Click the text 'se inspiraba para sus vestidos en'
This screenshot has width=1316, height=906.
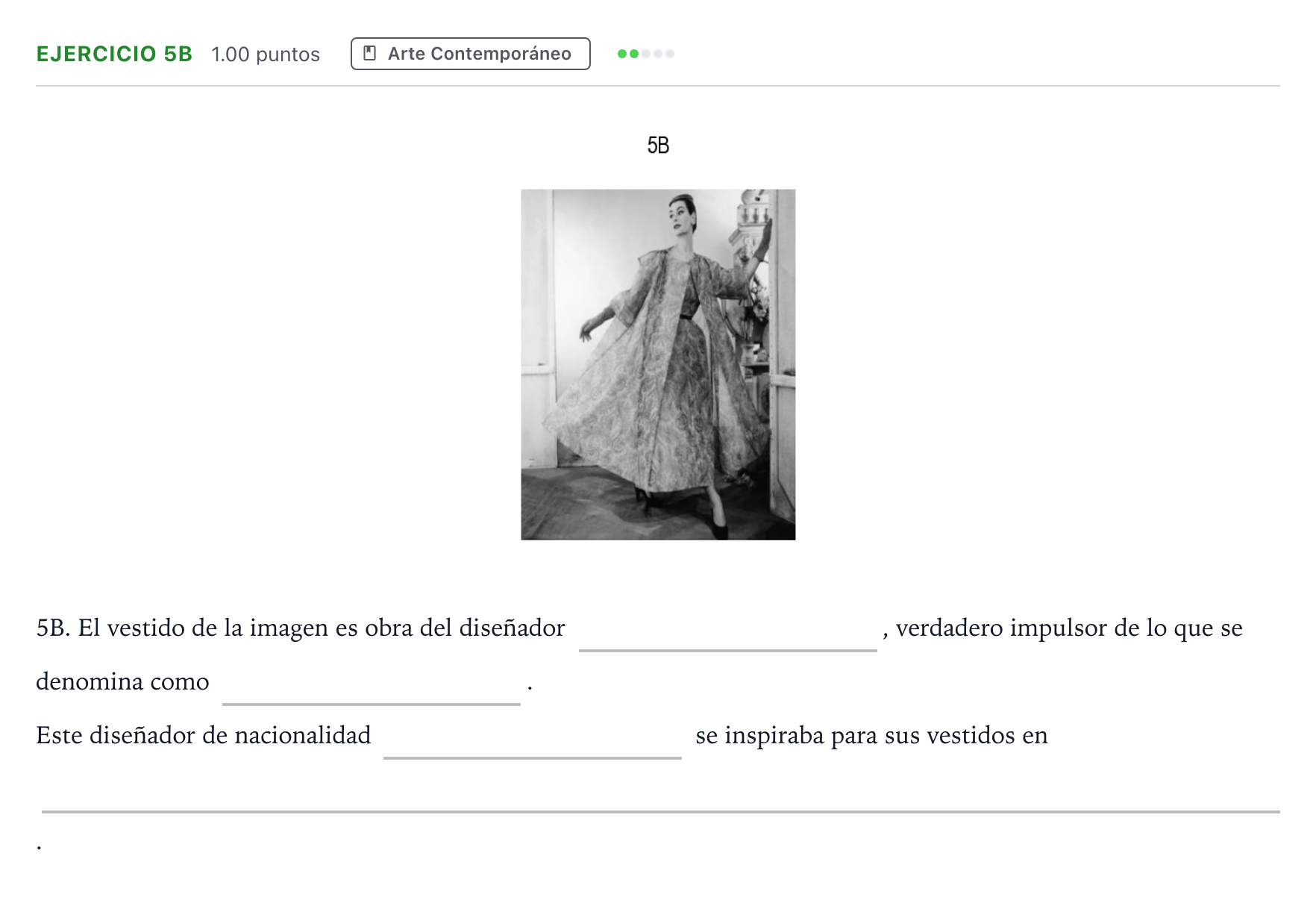click(871, 736)
